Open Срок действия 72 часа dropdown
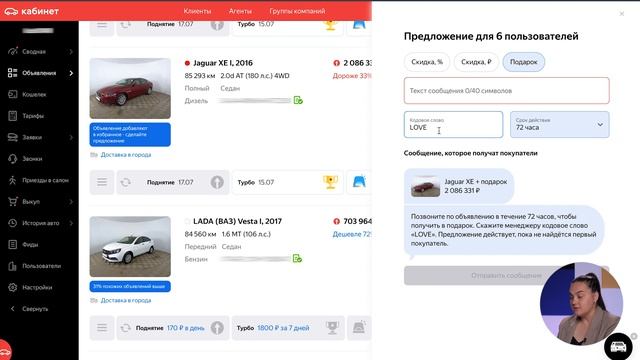Screen dimensions: 640x360 tap(560, 124)
